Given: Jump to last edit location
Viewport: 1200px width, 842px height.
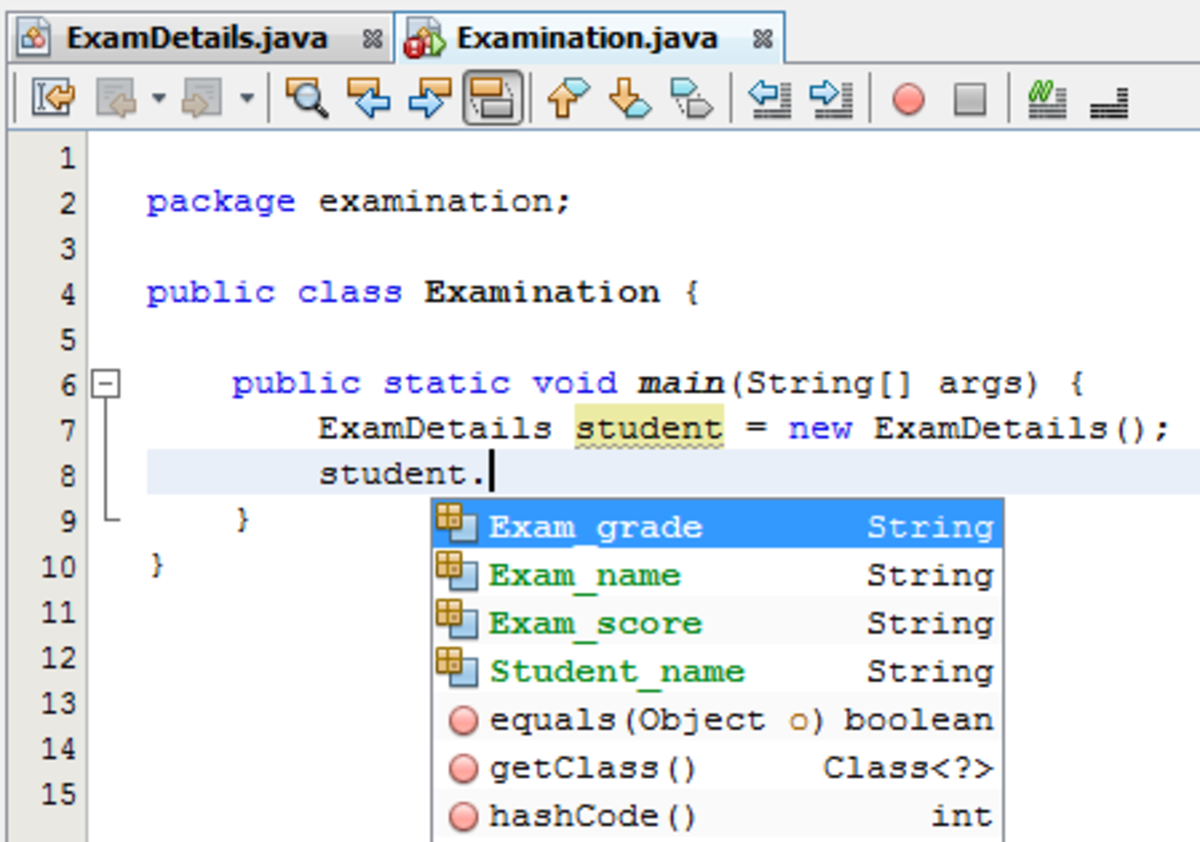Looking at the screenshot, I should [x=48, y=97].
